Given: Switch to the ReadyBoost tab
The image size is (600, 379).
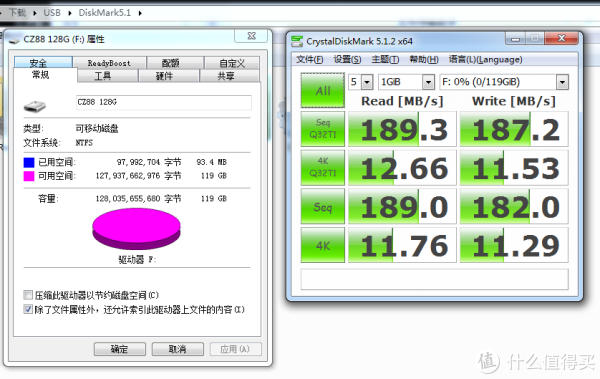Looking at the screenshot, I should coord(109,63).
